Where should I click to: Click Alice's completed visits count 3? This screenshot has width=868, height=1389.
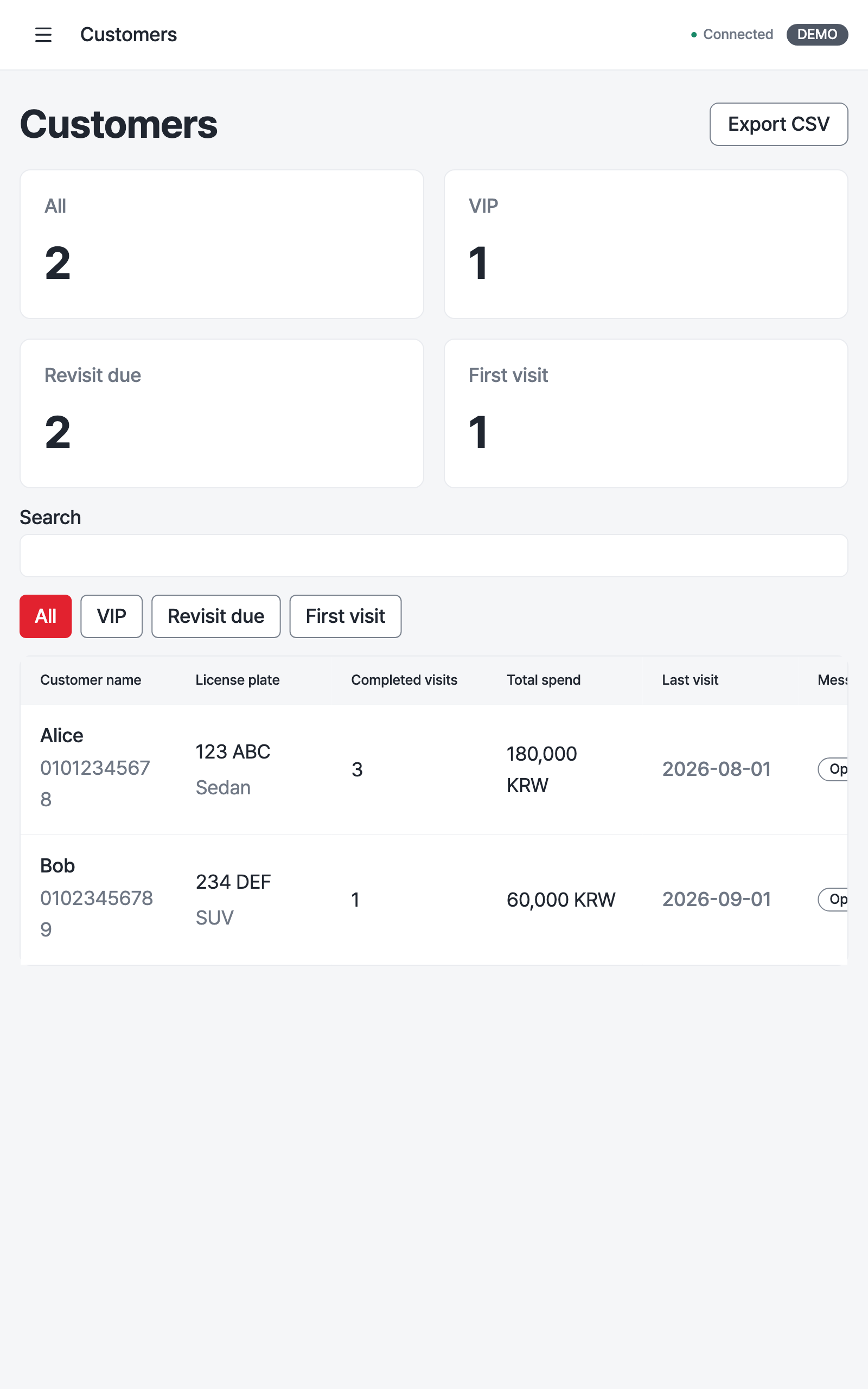coord(357,770)
